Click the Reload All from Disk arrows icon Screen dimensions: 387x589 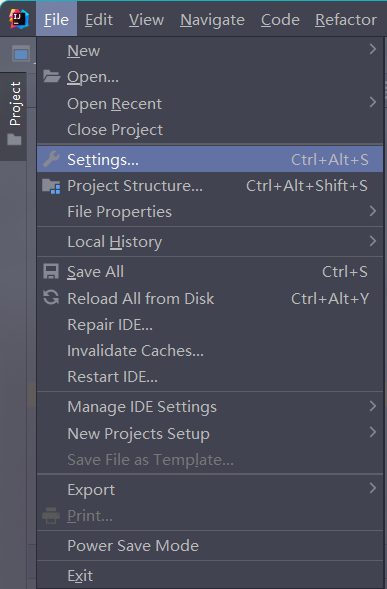pos(51,298)
